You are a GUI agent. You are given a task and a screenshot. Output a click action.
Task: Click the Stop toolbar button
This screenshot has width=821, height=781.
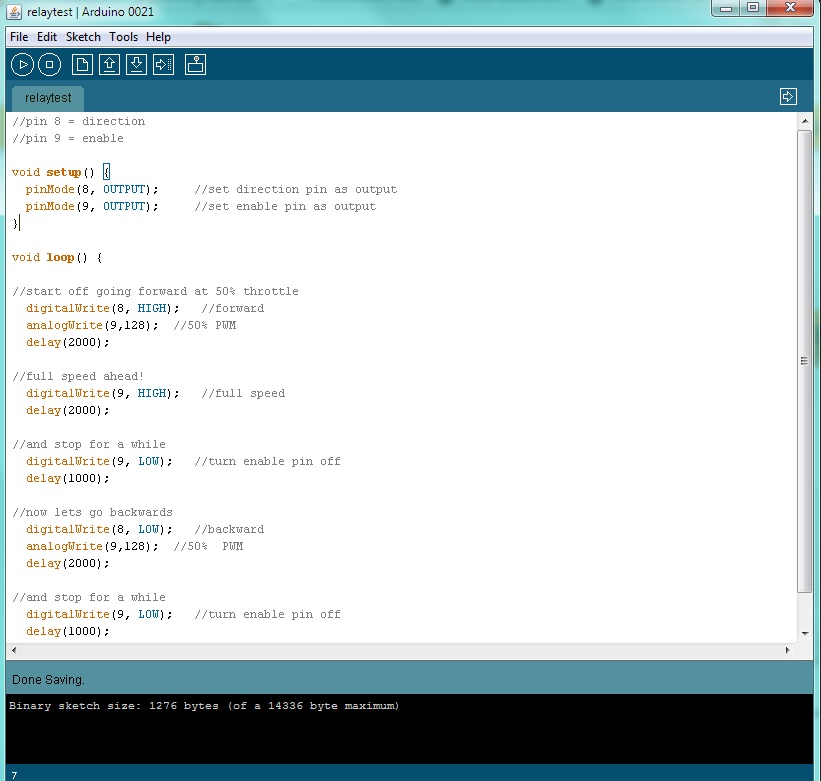(x=50, y=65)
